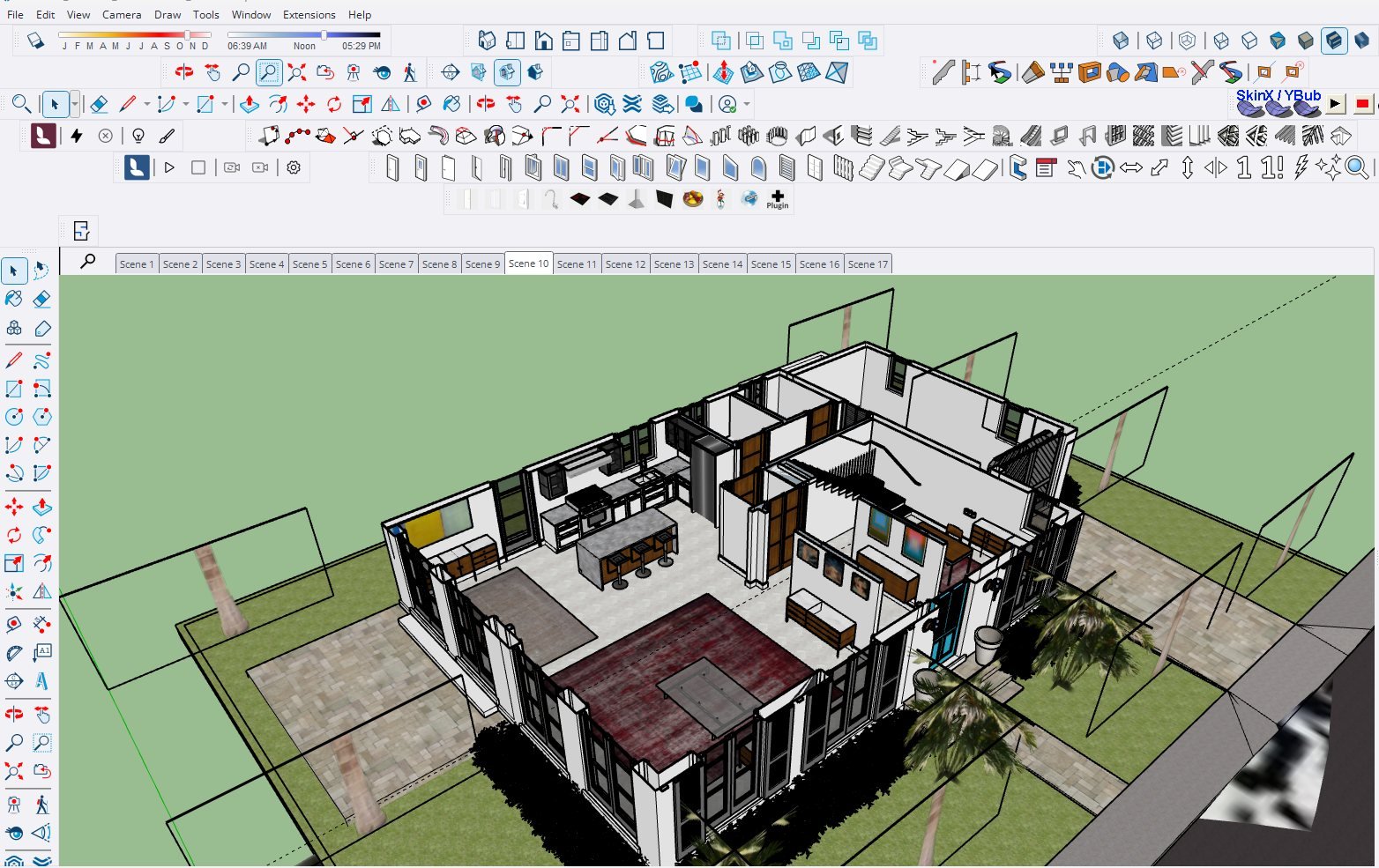Switch to the Scene 11 tab
Image resolution: width=1379 pixels, height=868 pixels.
(577, 263)
